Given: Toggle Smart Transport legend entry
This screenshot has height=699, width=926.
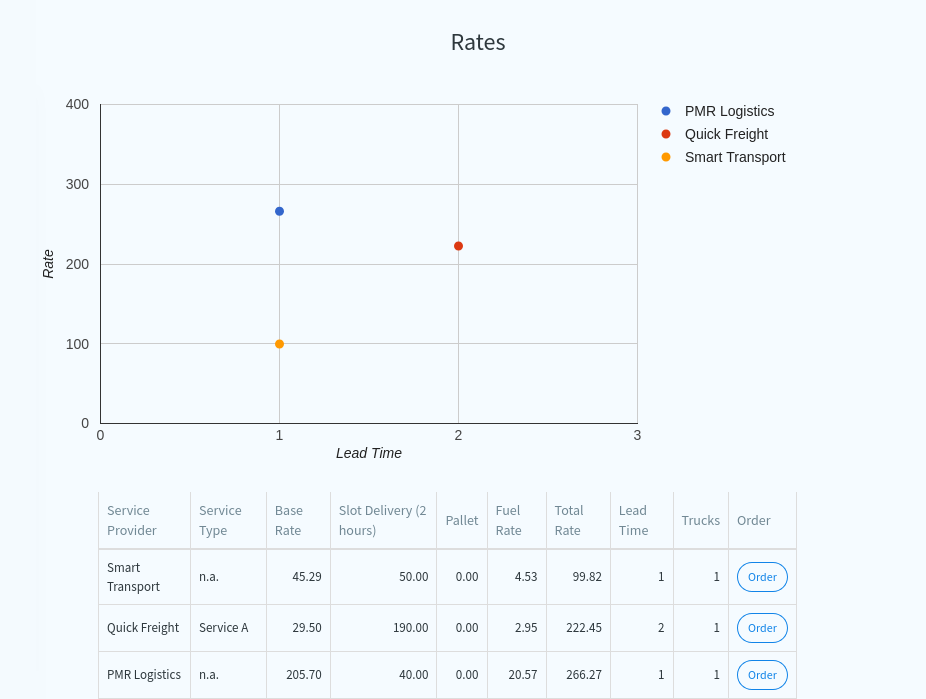Looking at the screenshot, I should (734, 157).
